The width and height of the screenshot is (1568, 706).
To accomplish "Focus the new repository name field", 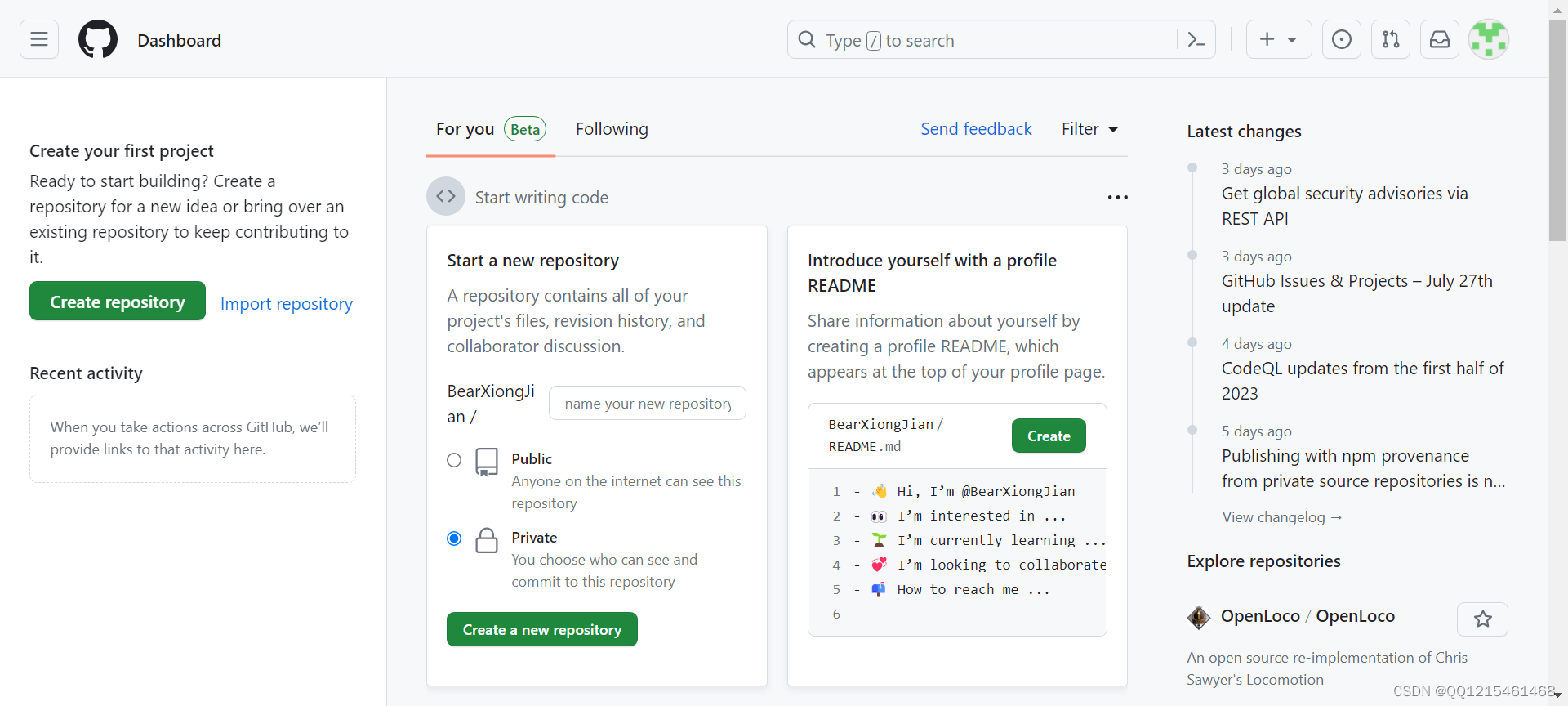I will (648, 403).
